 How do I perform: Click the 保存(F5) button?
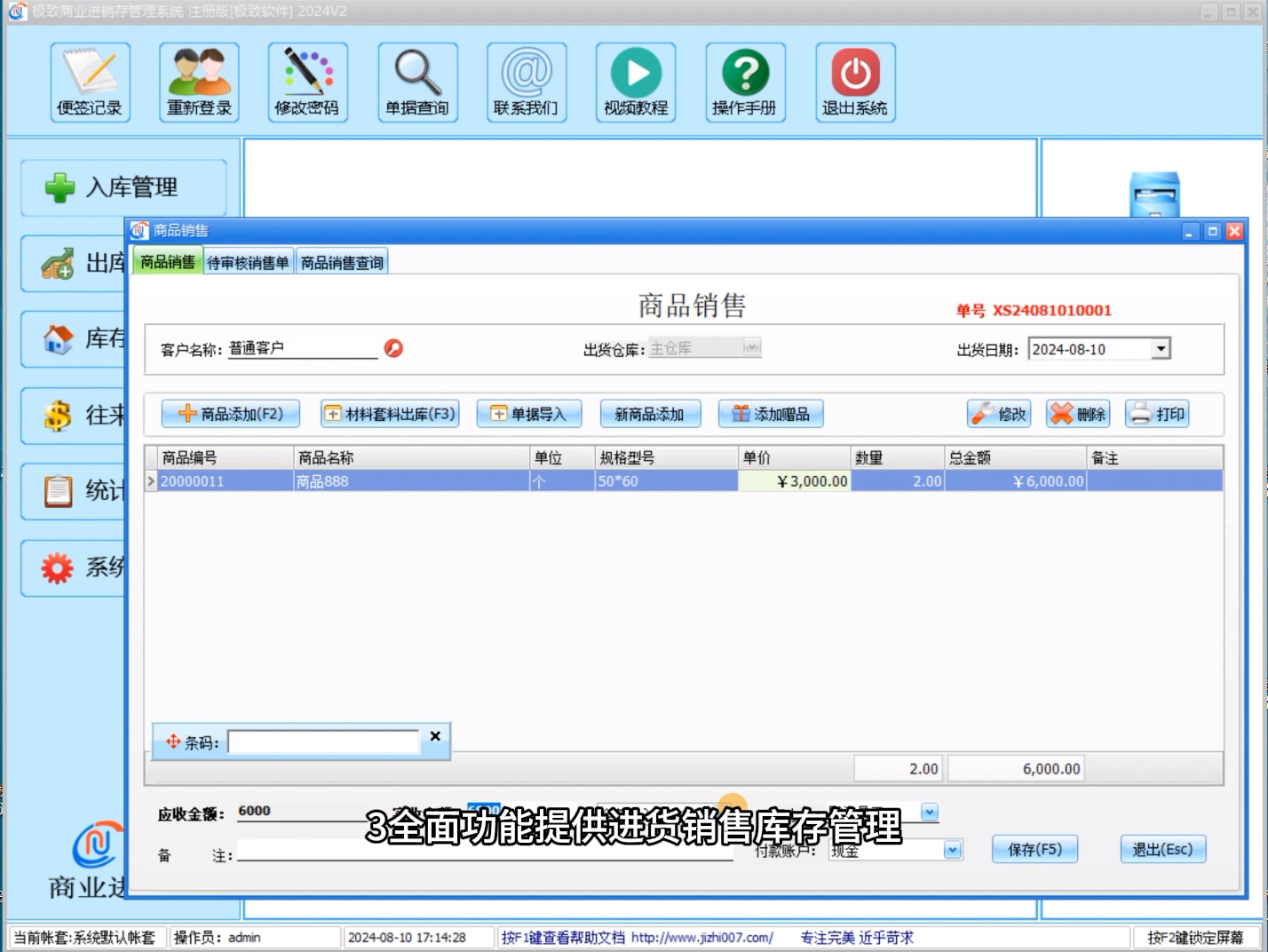coord(1035,850)
